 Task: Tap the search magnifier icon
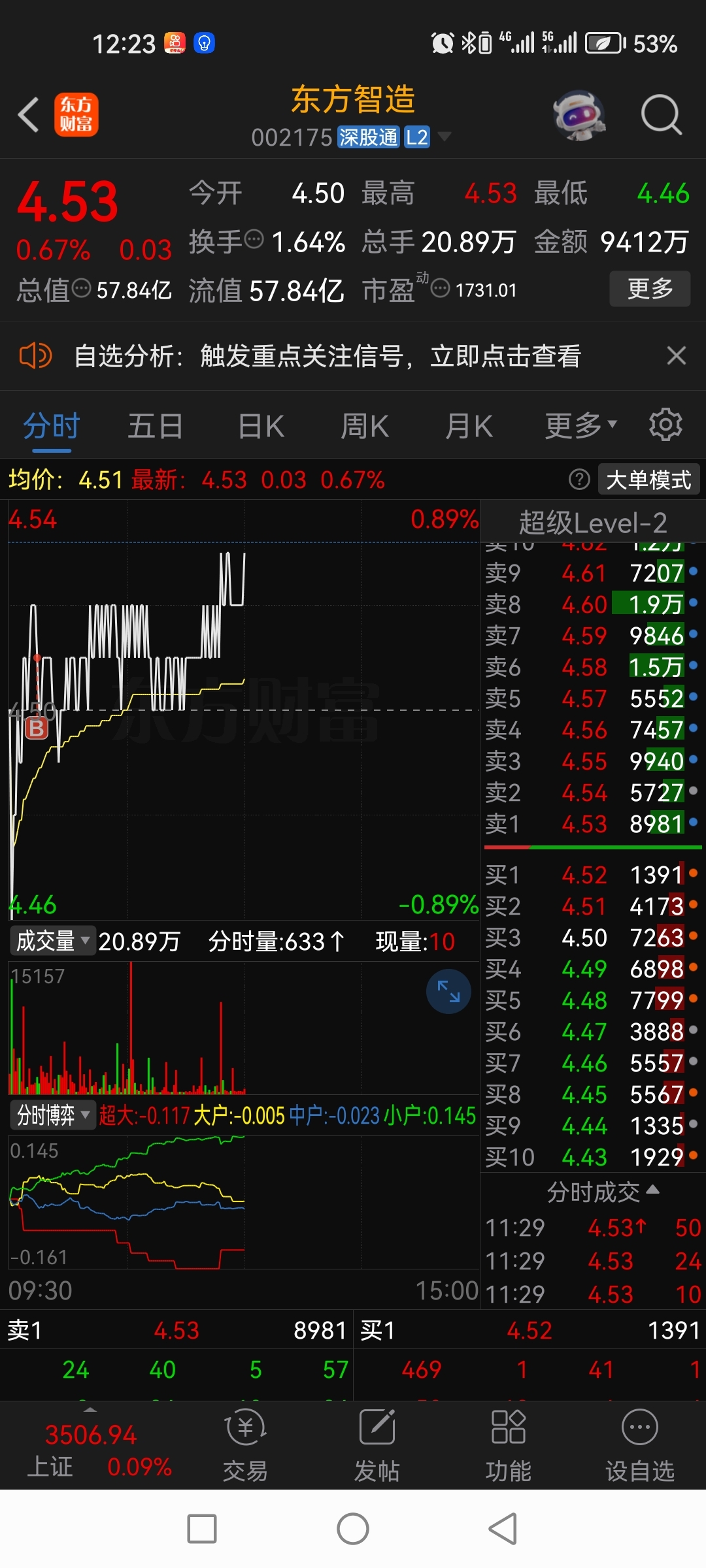(662, 115)
